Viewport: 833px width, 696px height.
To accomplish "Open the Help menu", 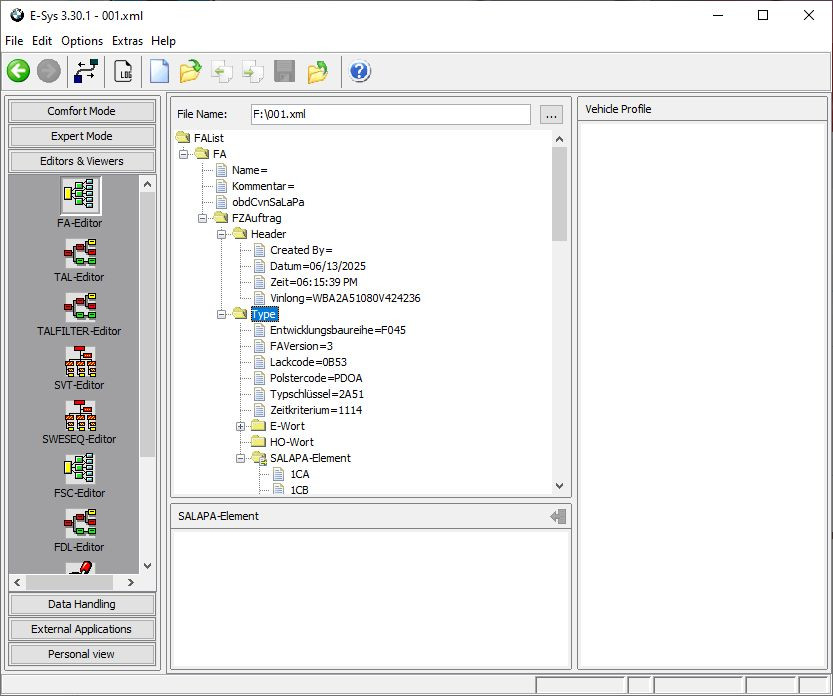I will (x=163, y=41).
